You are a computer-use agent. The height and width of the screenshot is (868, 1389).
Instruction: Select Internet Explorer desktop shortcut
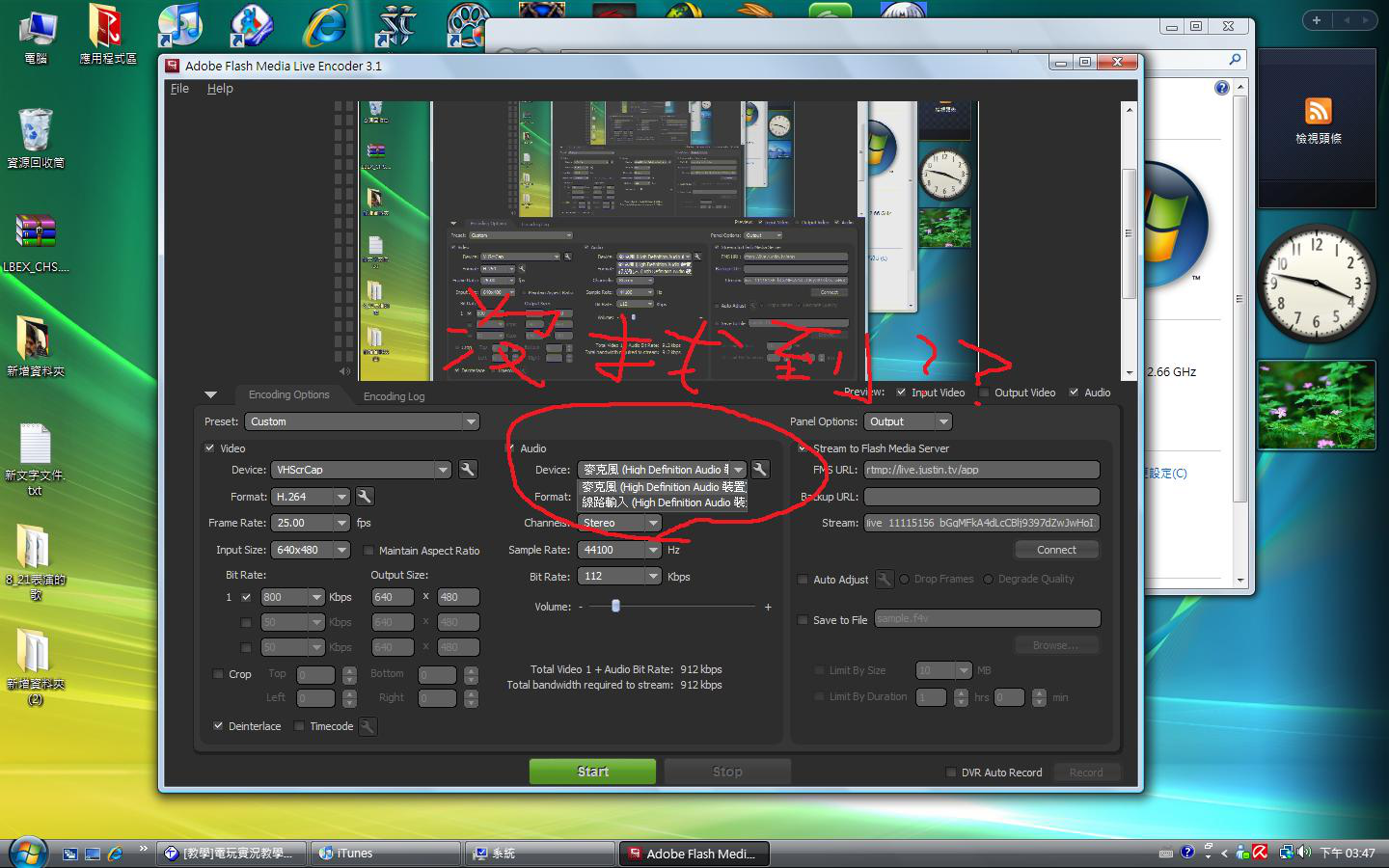(324, 26)
